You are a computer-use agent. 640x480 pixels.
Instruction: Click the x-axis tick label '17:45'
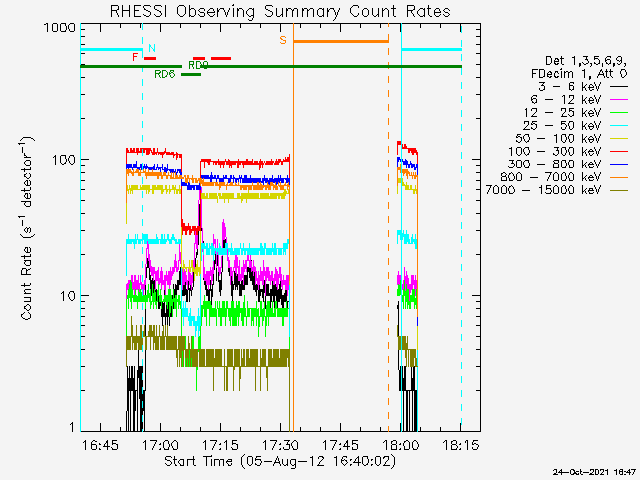pyautogui.click(x=341, y=444)
